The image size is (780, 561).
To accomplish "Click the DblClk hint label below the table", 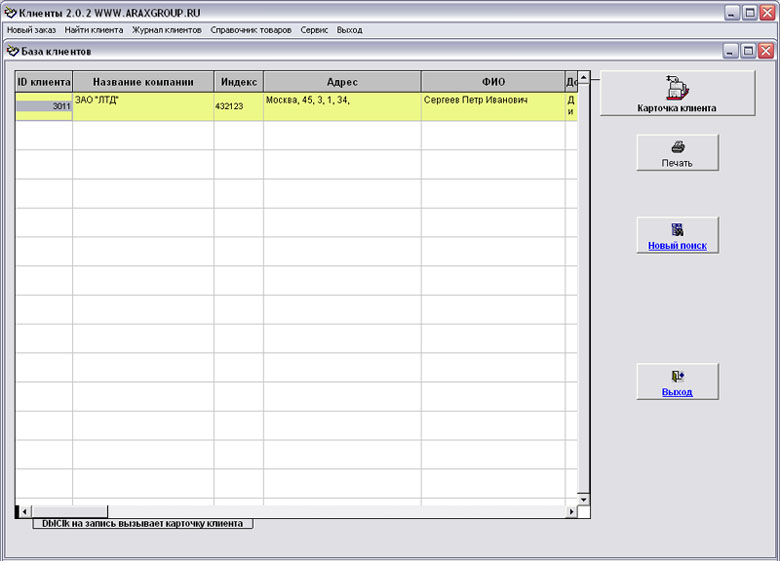I will 143,524.
